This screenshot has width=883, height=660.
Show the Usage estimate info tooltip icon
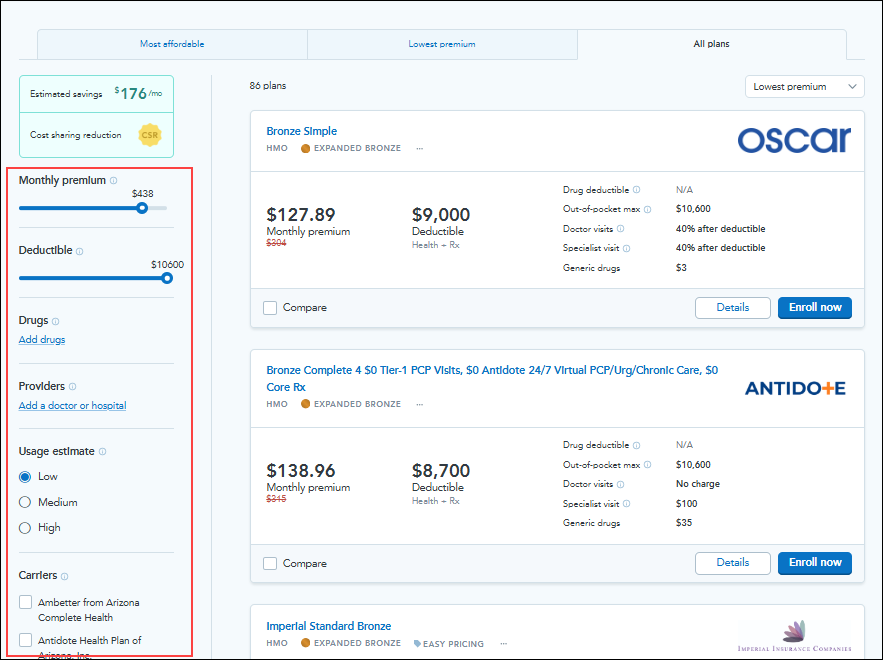click(x=102, y=452)
